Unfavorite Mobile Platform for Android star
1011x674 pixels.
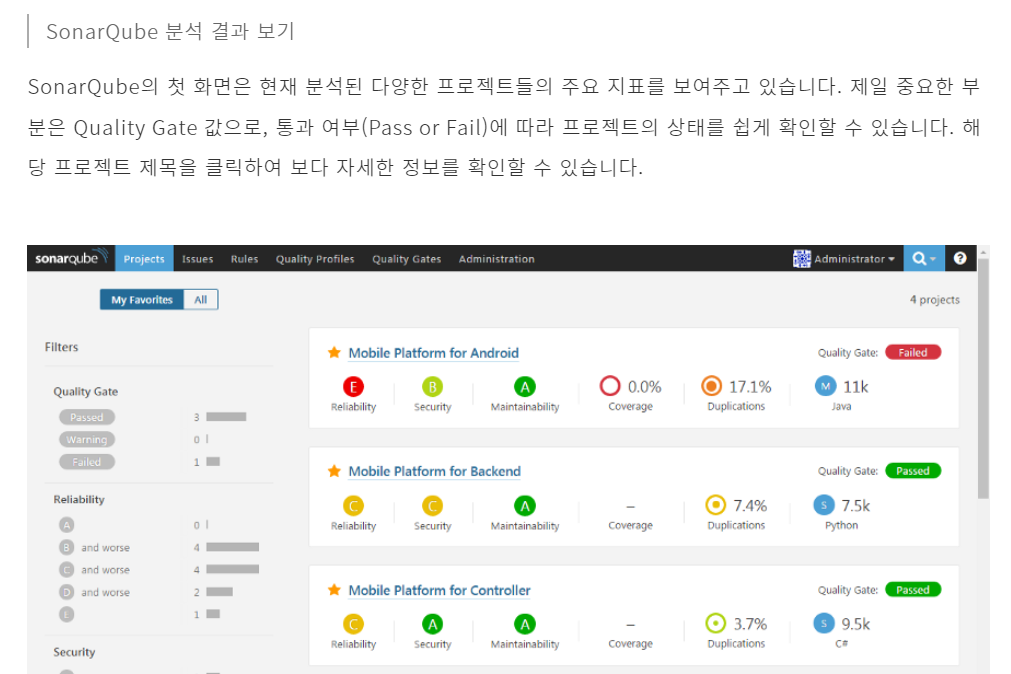[x=334, y=352]
